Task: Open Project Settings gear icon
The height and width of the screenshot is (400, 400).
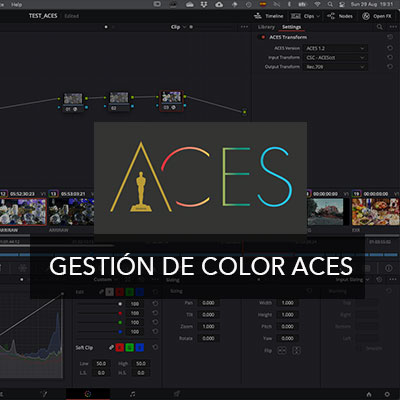Action: (x=387, y=394)
